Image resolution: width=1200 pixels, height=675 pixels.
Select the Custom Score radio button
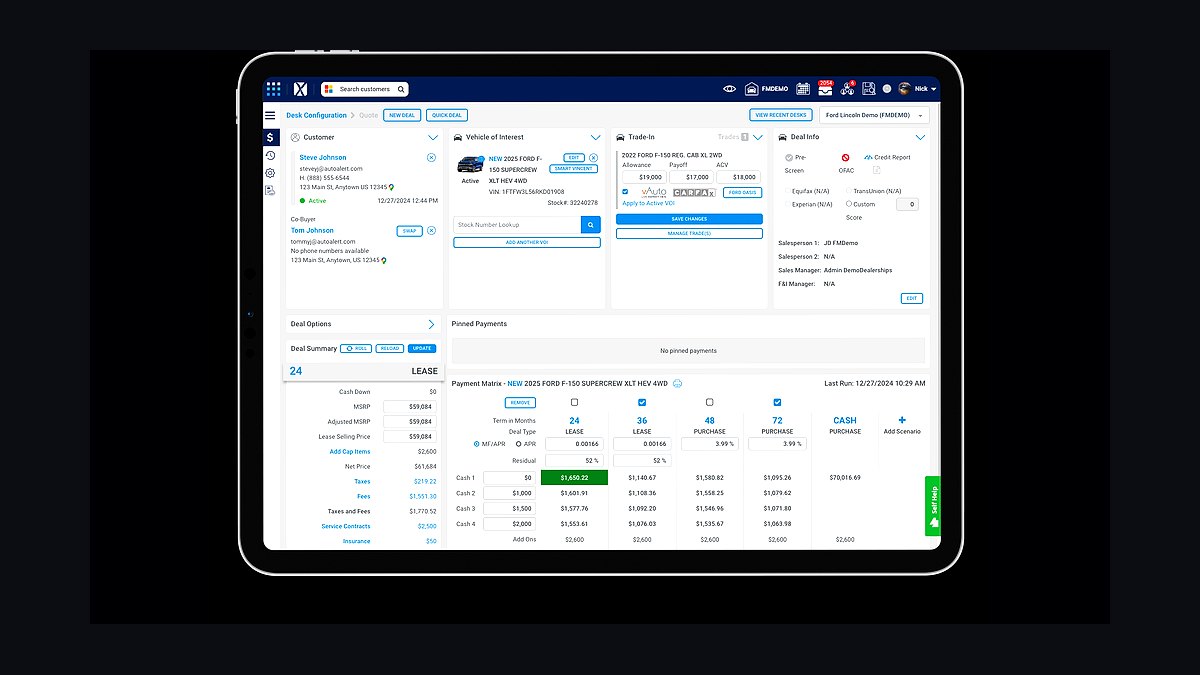pyautogui.click(x=849, y=204)
